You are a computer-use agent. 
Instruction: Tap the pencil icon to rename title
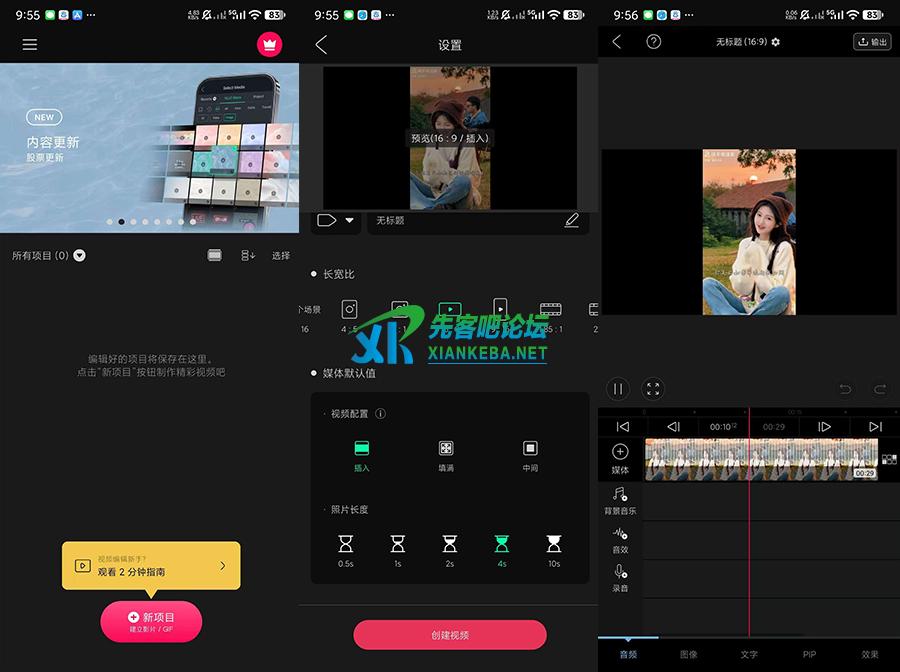[x=571, y=220]
